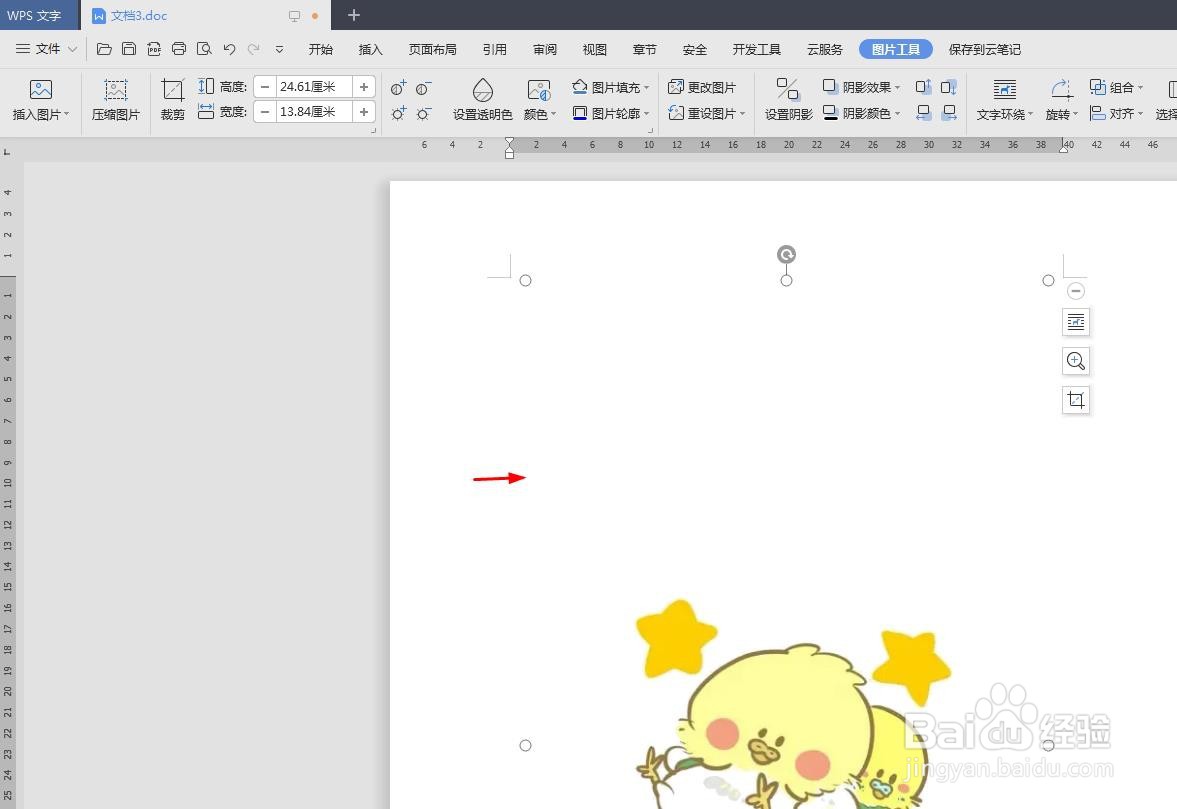Click the 高度 value field
1177x809 pixels.
tap(315, 87)
